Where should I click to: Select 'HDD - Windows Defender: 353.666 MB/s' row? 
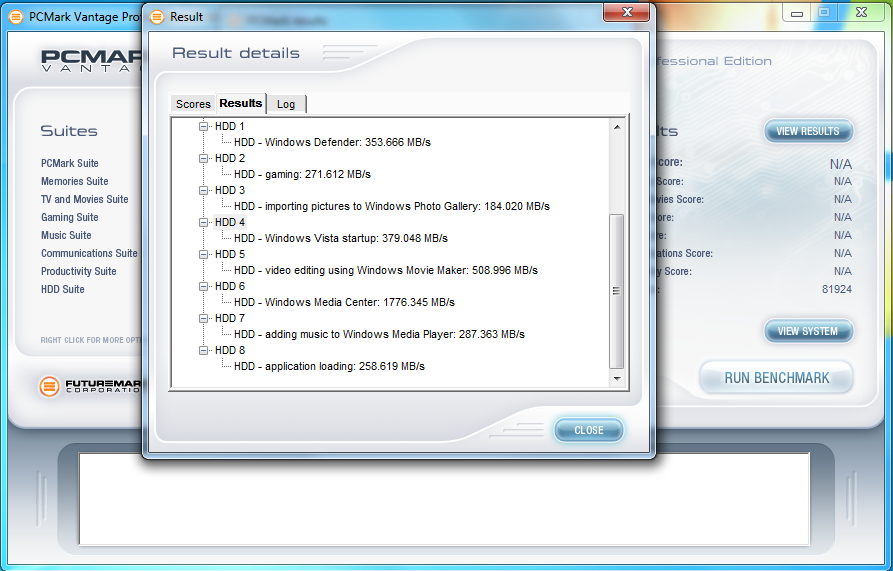click(x=332, y=142)
